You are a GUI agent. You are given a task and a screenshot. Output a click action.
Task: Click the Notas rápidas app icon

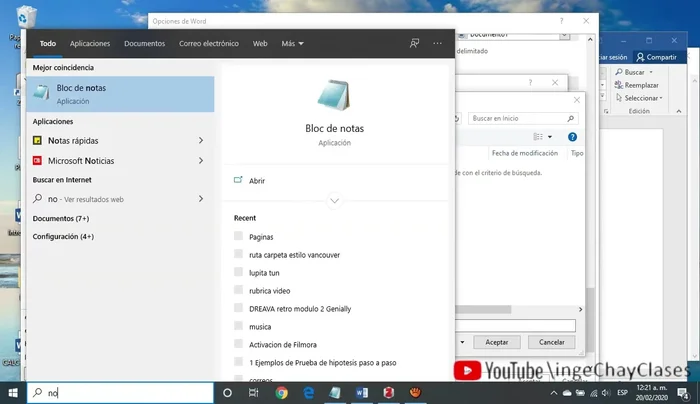pyautogui.click(x=38, y=141)
